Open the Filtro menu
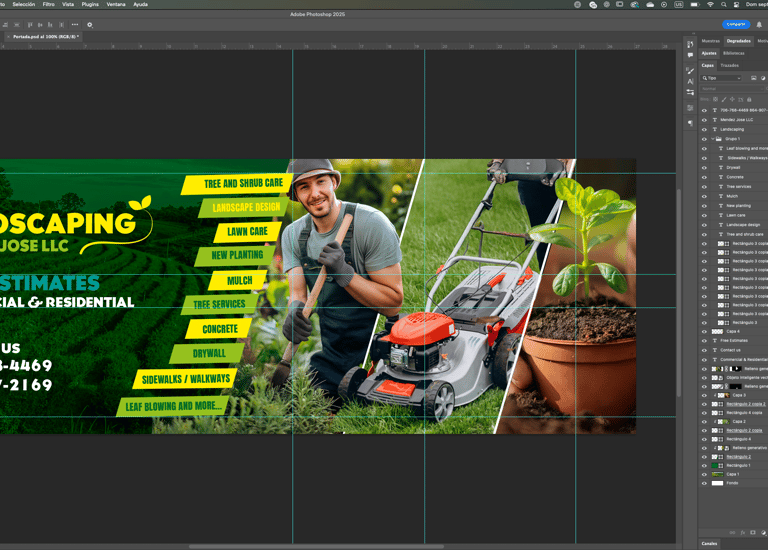The image size is (768, 550). tap(48, 4)
